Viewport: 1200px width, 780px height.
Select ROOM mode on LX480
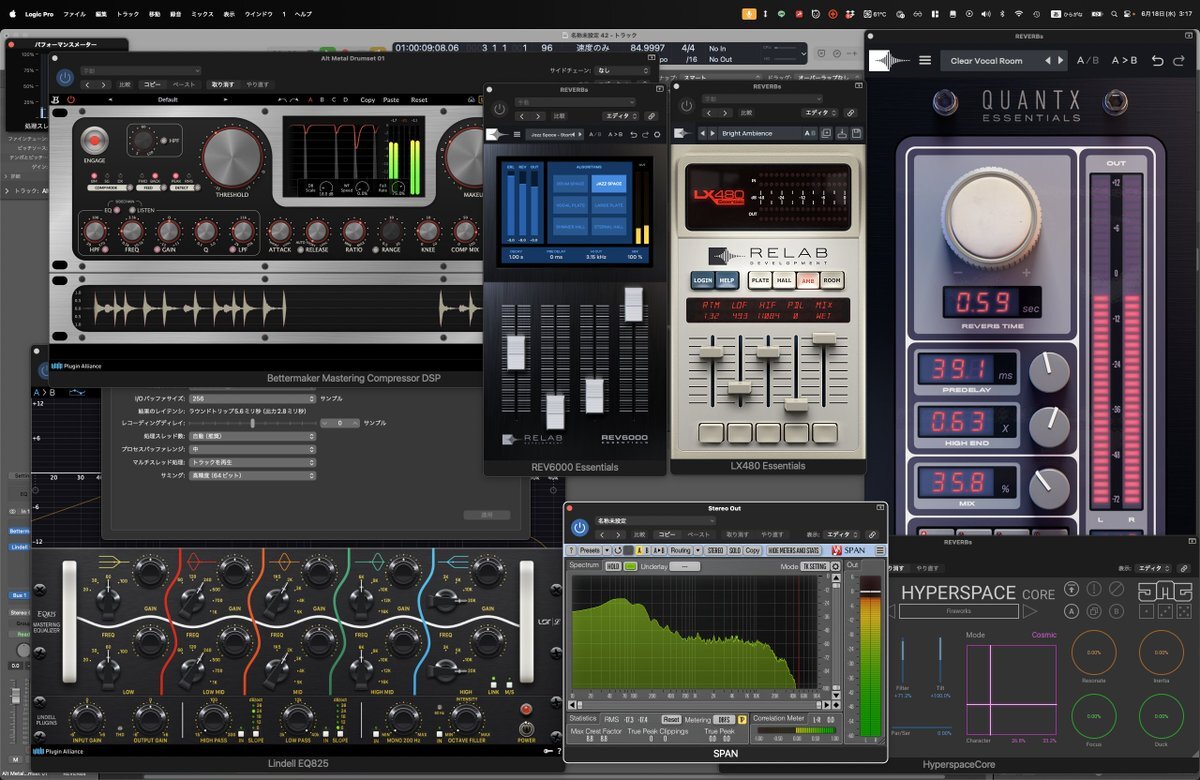tap(832, 280)
